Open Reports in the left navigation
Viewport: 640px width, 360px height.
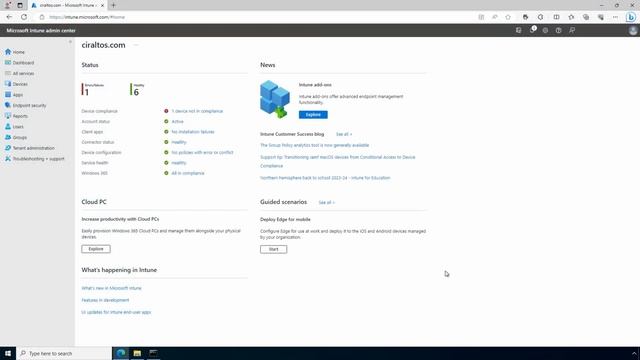pos(16,116)
